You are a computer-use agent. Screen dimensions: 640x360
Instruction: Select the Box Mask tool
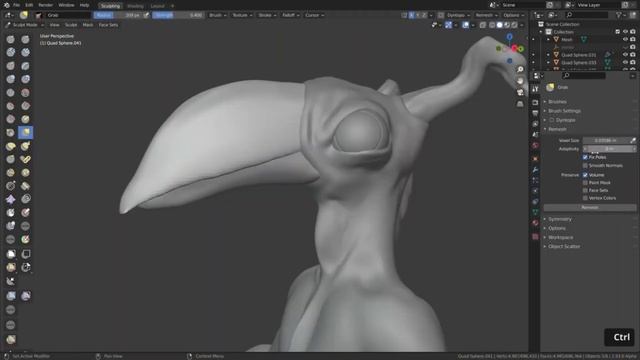pos(11,253)
